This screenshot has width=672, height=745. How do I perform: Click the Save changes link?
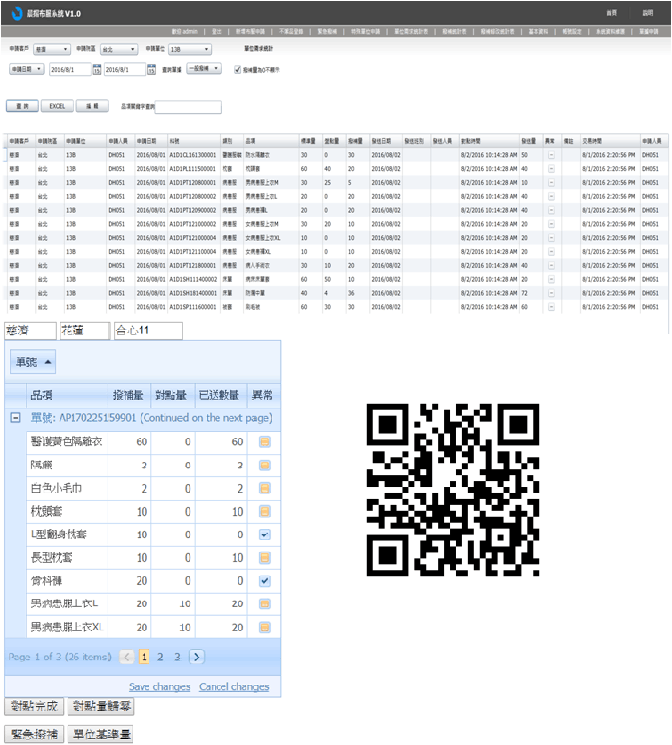(160, 687)
